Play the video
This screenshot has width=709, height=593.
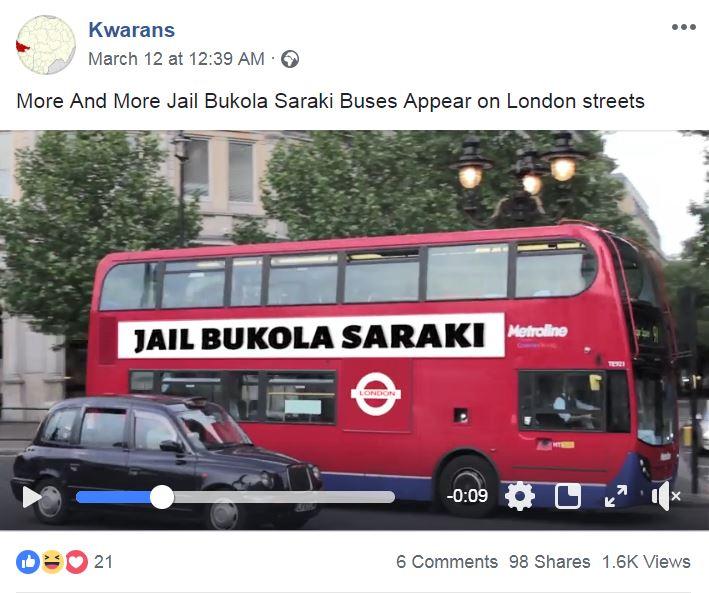pyautogui.click(x=32, y=497)
